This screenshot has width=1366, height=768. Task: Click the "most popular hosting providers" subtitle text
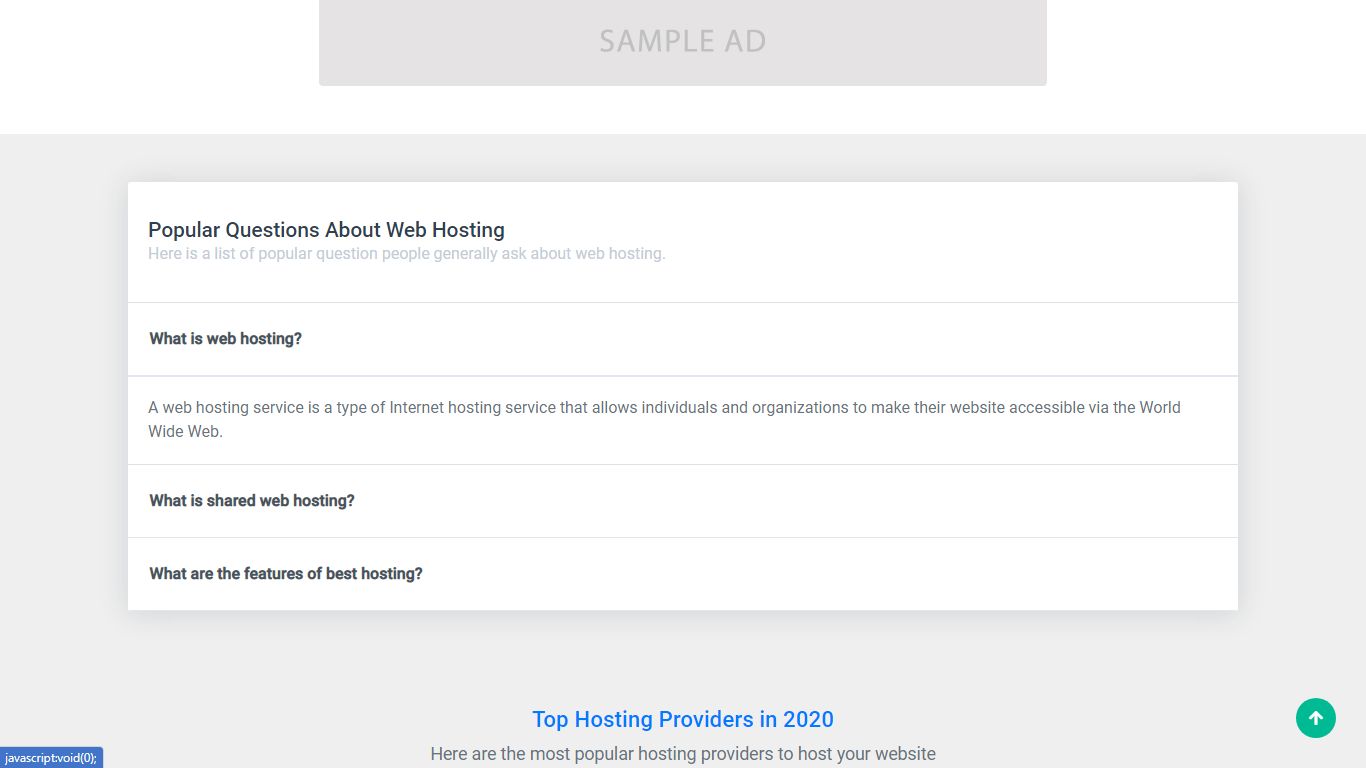tap(682, 754)
